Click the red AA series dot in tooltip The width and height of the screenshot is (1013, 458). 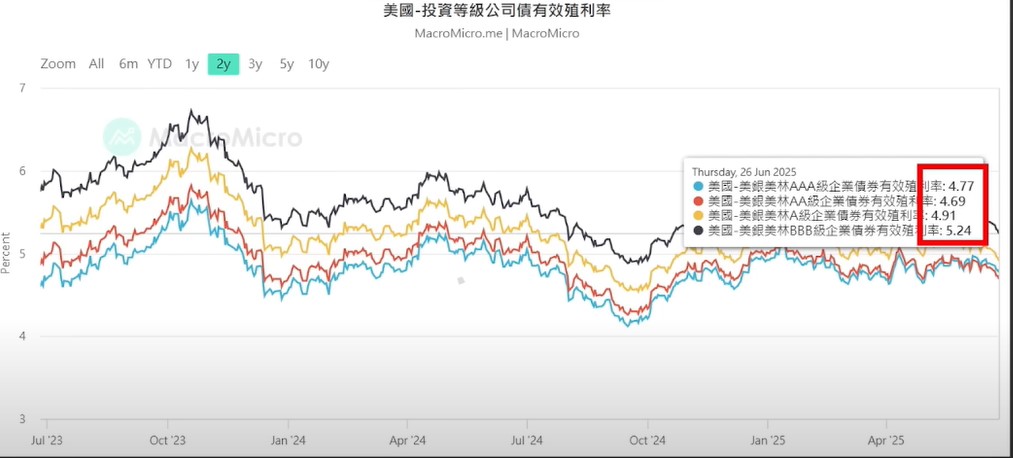698,201
